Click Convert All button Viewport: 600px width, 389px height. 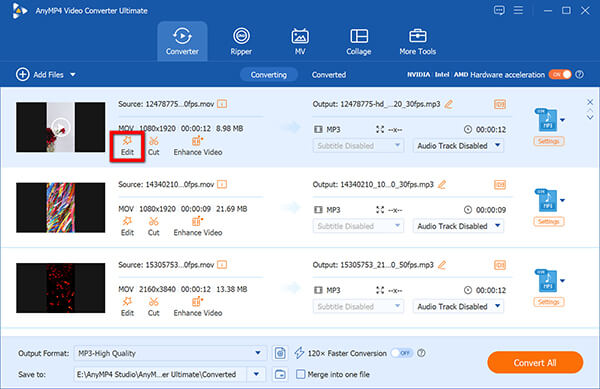[x=535, y=363]
